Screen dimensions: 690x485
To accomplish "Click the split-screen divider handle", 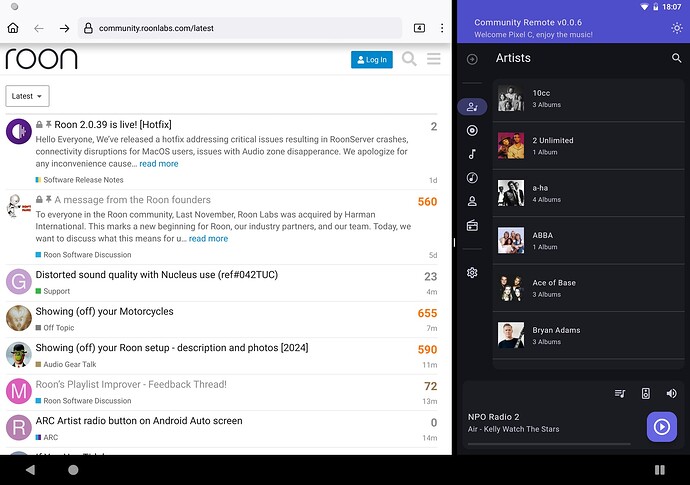I will click(455, 242).
